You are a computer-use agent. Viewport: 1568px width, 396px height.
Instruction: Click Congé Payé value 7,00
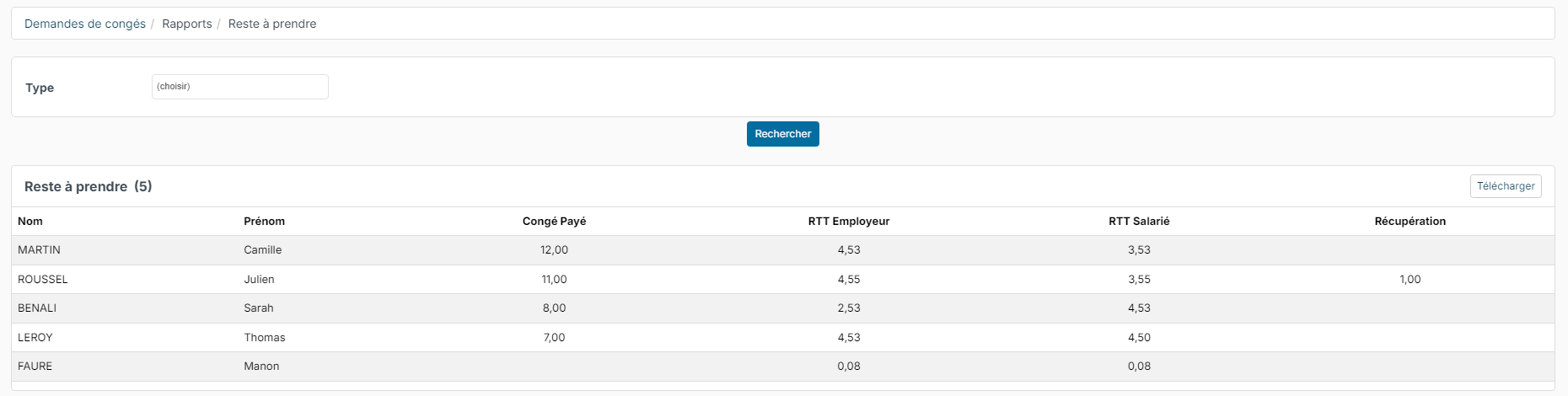point(554,338)
